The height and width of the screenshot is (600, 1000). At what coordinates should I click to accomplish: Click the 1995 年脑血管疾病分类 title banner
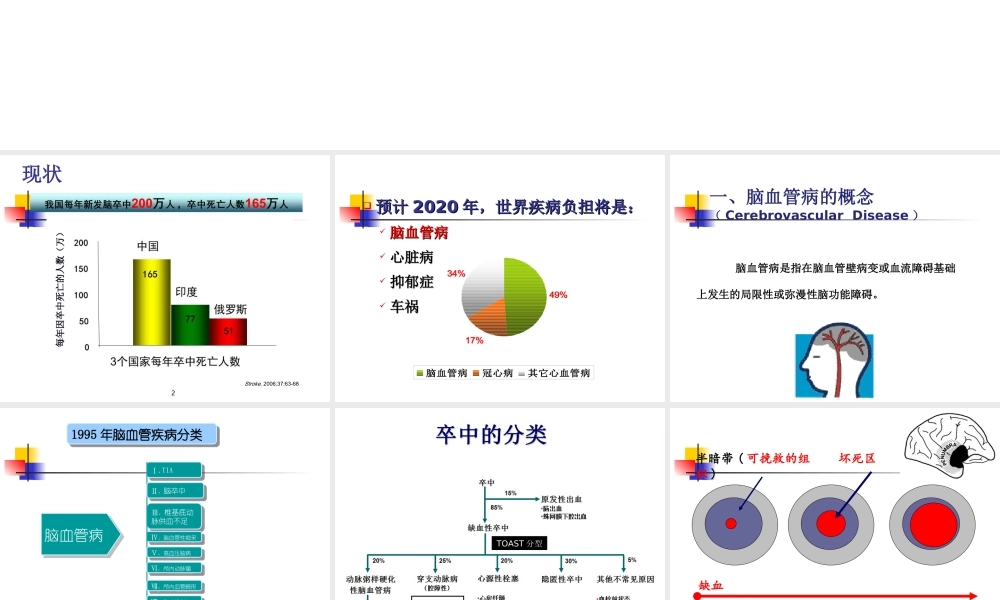coord(142,434)
